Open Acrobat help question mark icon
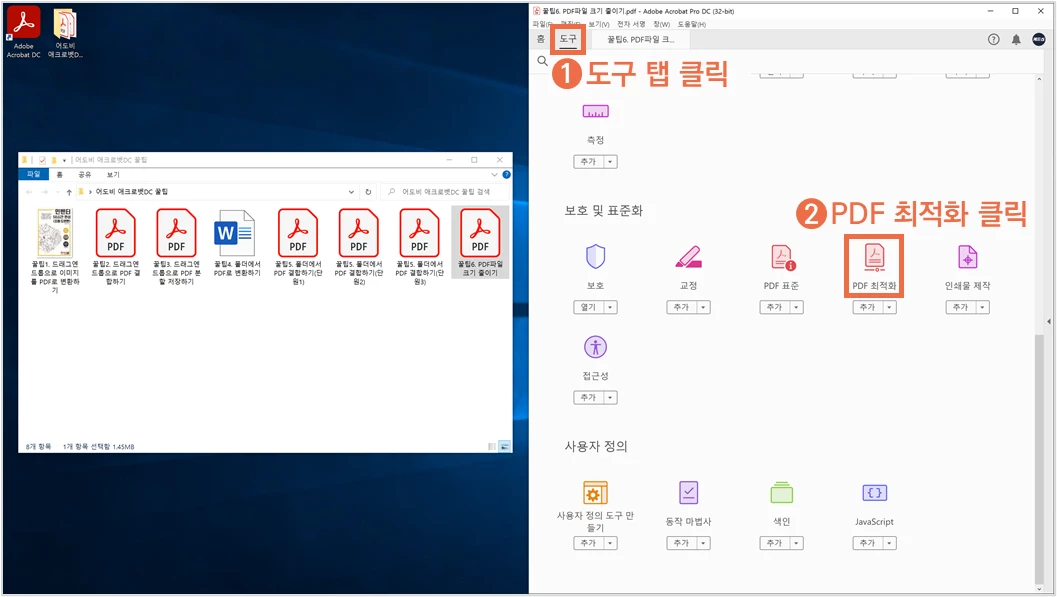 [994, 39]
